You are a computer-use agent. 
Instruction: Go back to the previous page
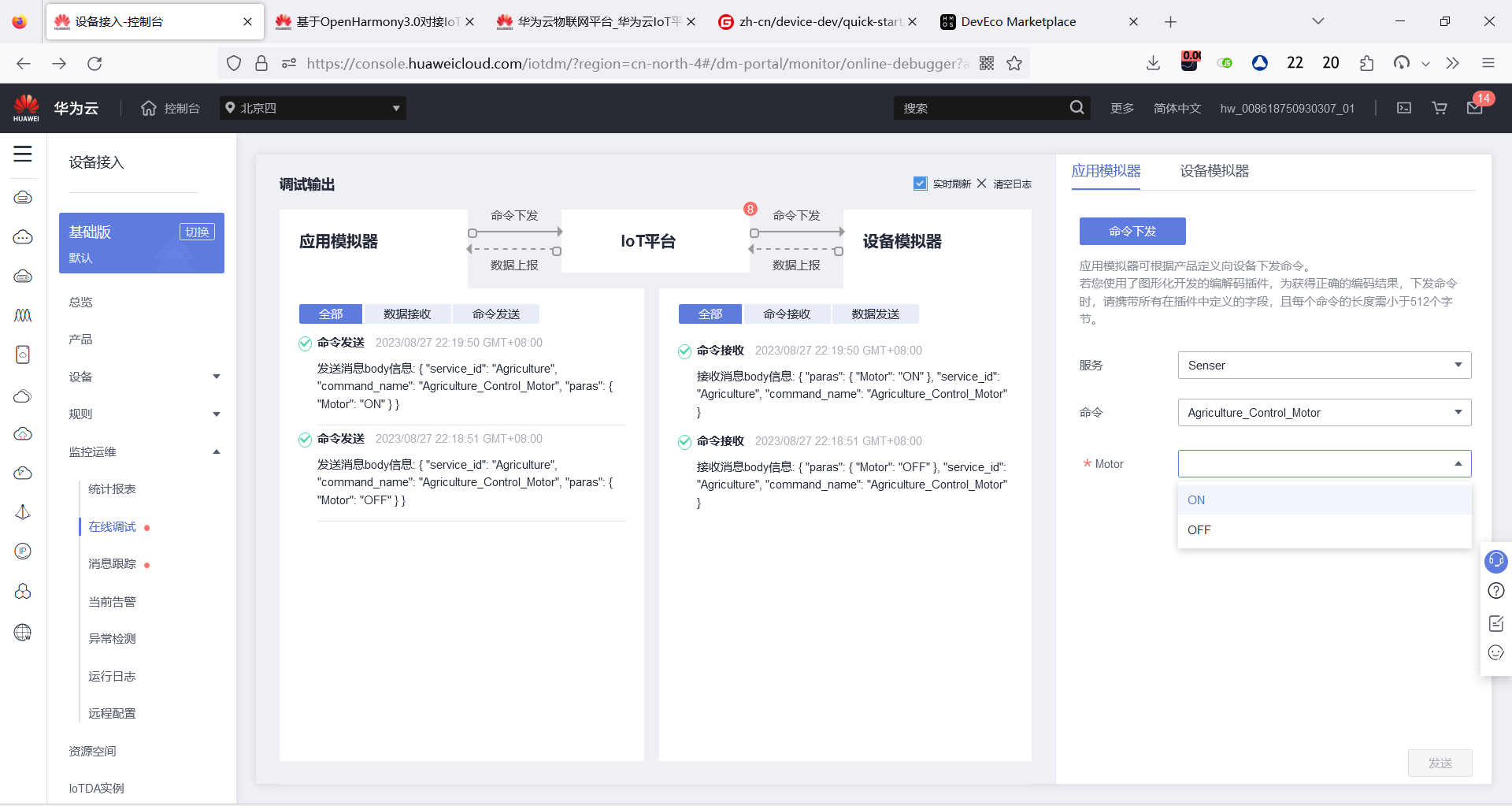[24, 63]
